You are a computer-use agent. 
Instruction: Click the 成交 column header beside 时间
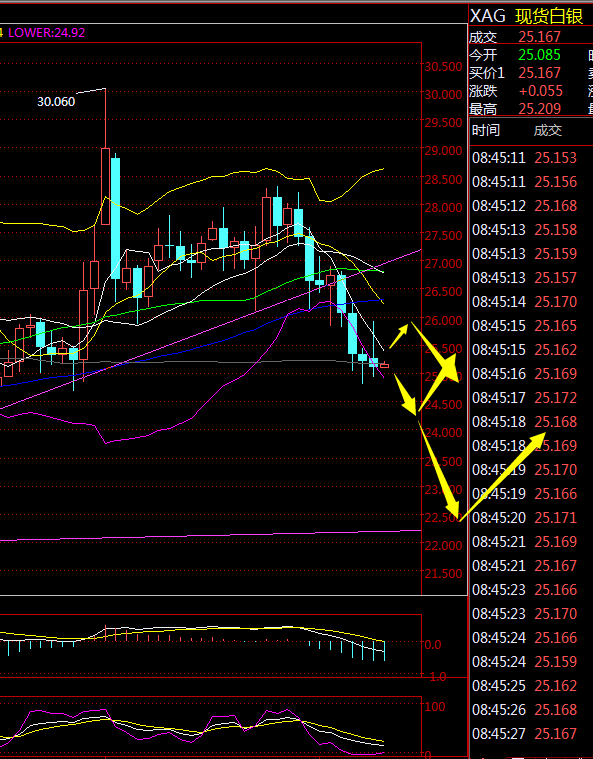pos(547,130)
